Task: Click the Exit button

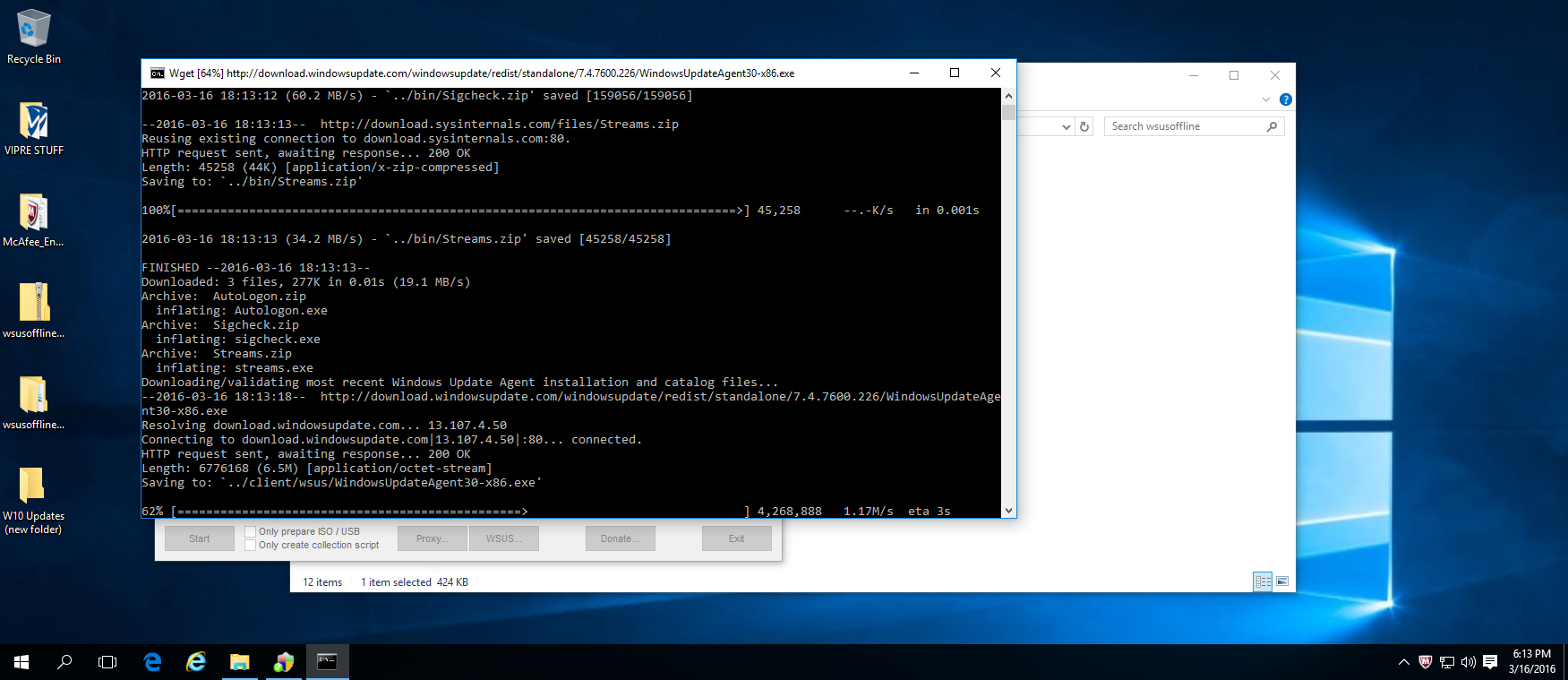Action: click(x=736, y=538)
